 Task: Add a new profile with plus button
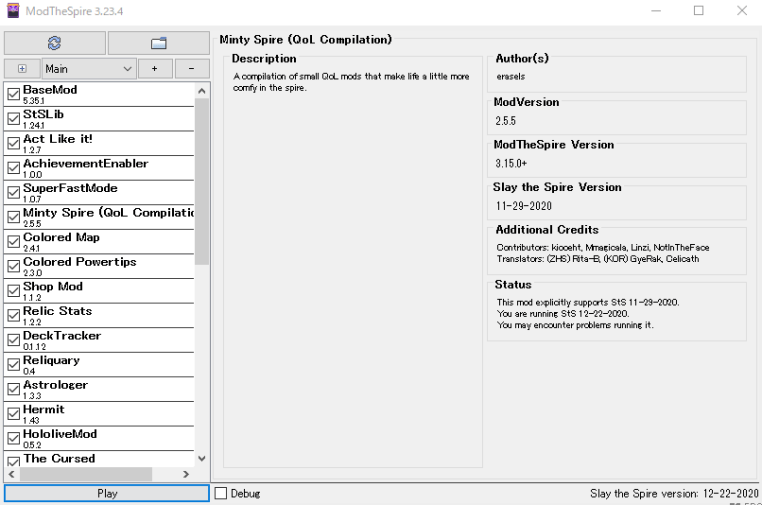click(x=154, y=69)
